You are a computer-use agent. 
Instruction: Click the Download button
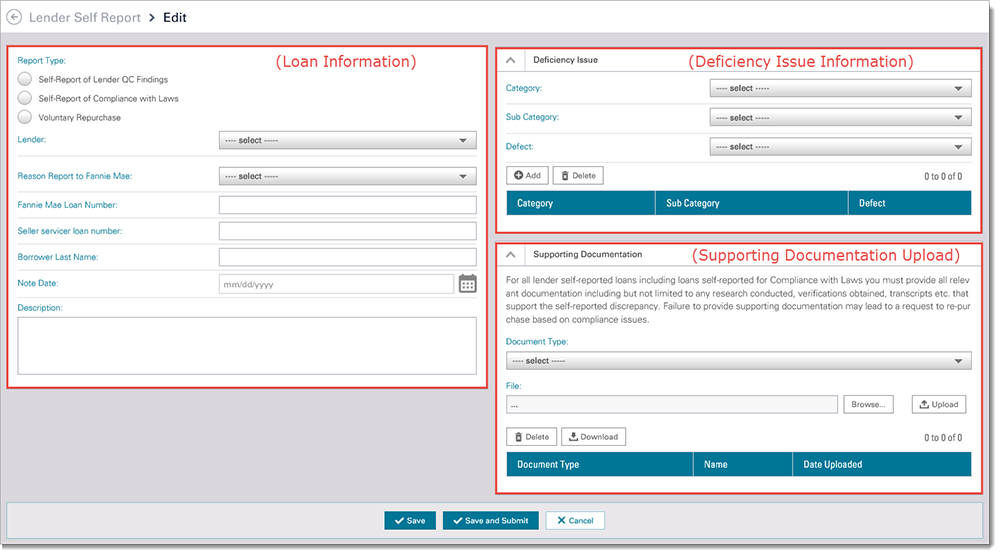pyautogui.click(x=593, y=437)
